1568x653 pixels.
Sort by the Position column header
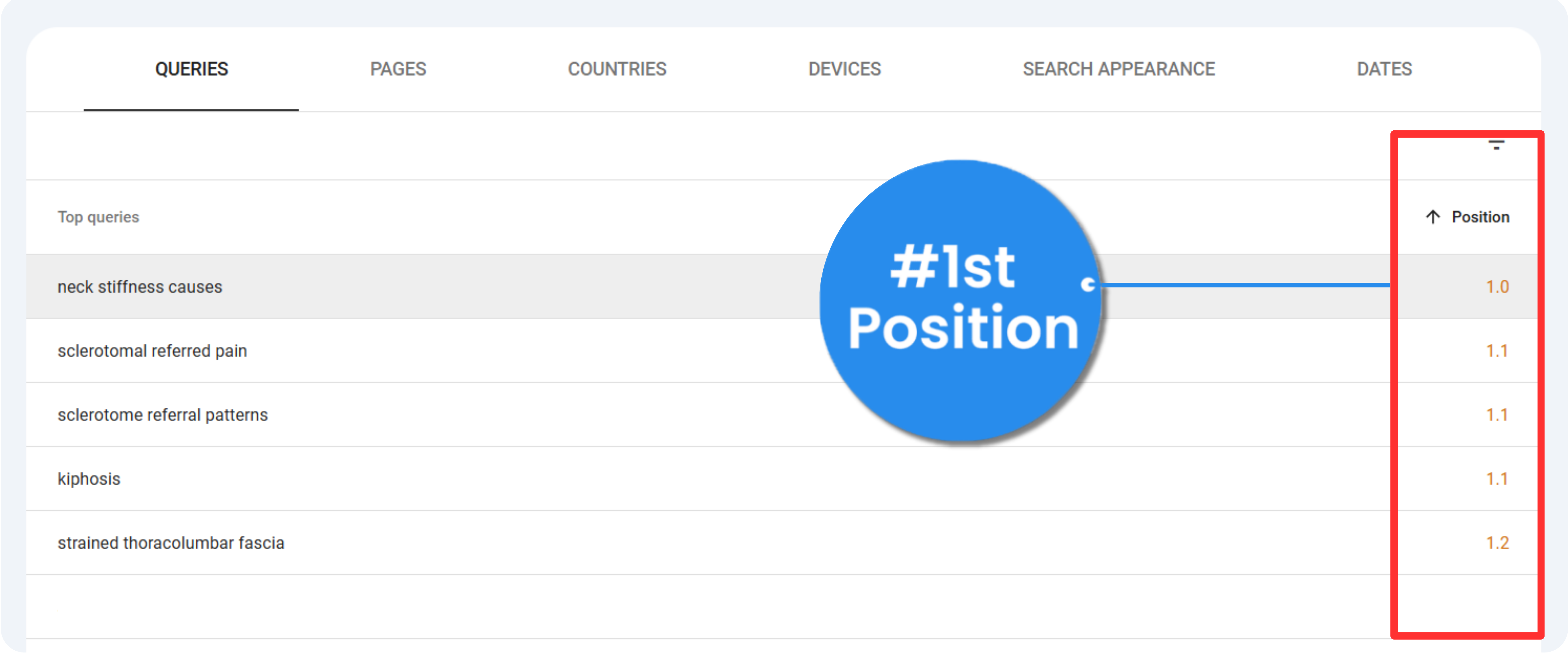tap(1480, 217)
